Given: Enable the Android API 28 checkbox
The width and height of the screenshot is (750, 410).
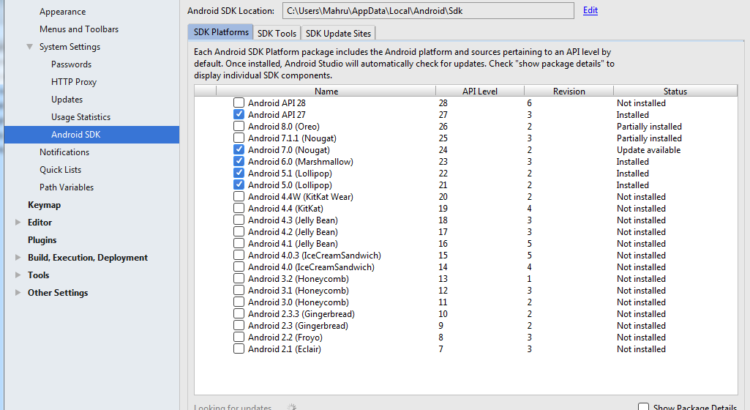Looking at the screenshot, I should click(x=238, y=103).
